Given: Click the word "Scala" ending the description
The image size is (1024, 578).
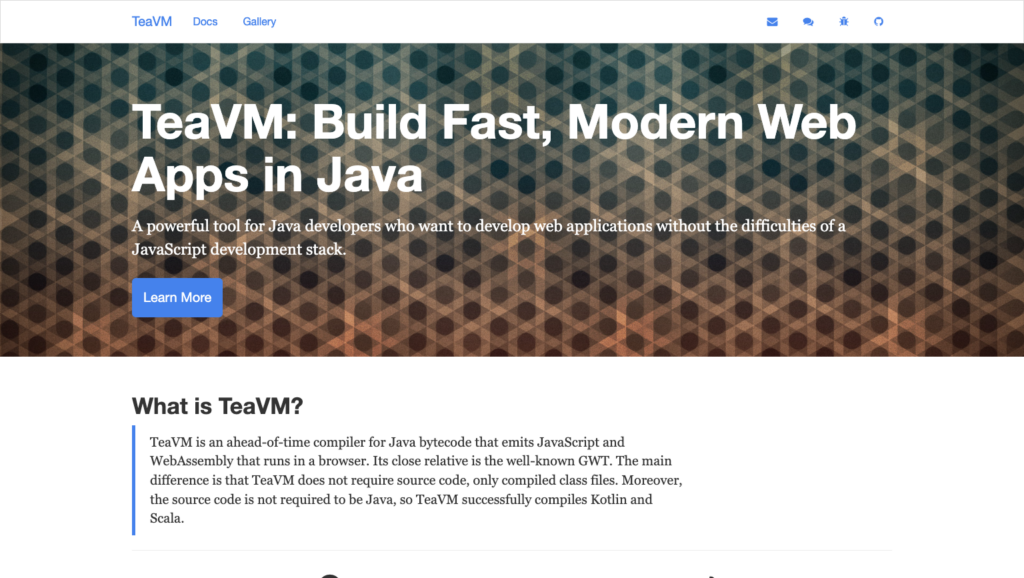Looking at the screenshot, I should click(x=167, y=519).
